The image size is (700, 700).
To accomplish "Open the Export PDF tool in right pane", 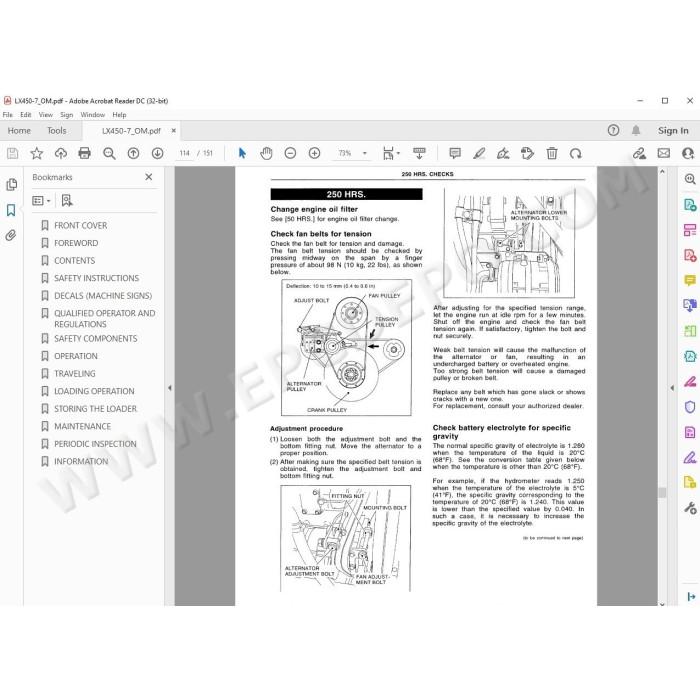I will (690, 205).
